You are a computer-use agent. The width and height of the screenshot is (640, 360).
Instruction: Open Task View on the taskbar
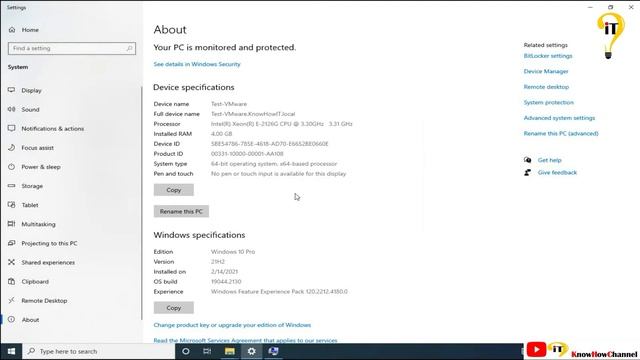[207, 351]
